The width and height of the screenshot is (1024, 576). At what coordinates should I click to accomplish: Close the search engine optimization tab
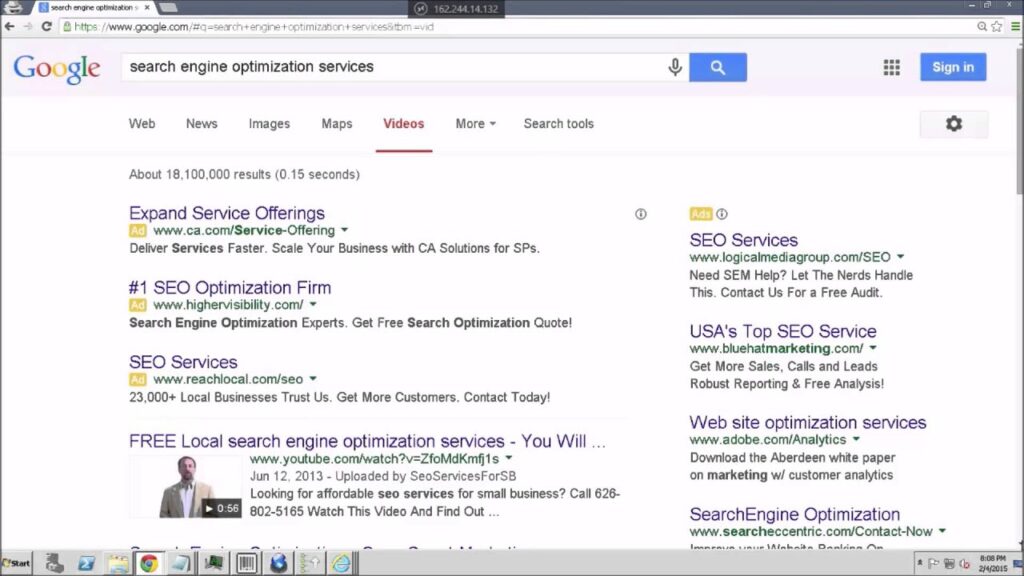point(147,7)
